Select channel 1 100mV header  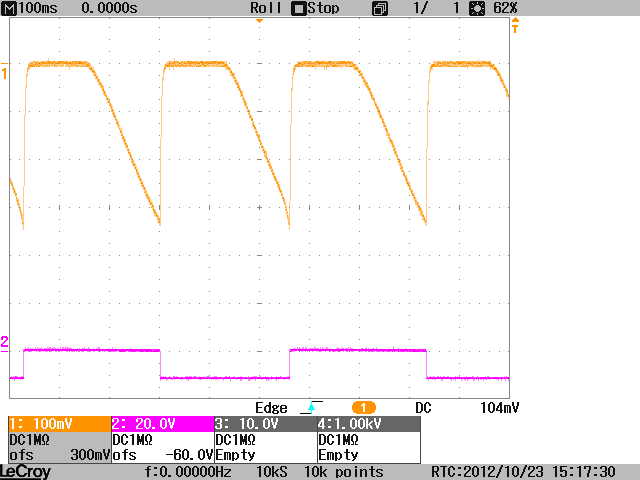(60, 424)
